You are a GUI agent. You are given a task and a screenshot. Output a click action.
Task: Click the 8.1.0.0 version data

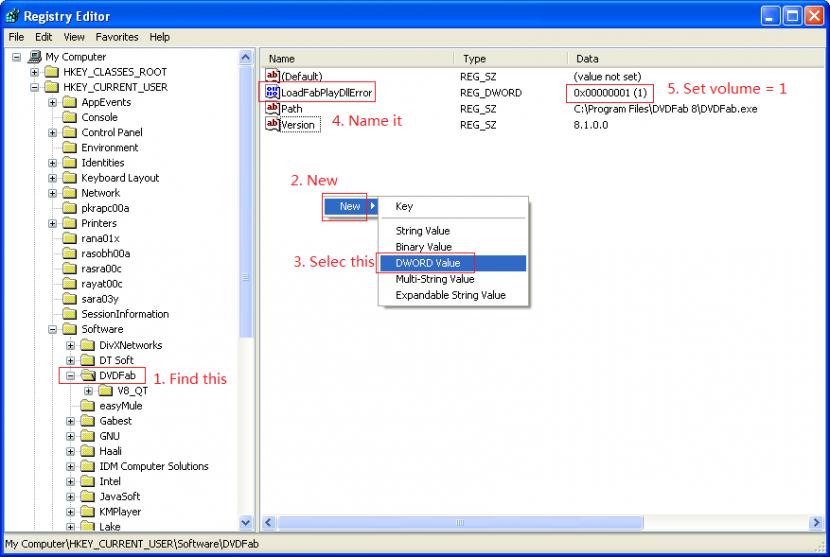point(591,125)
